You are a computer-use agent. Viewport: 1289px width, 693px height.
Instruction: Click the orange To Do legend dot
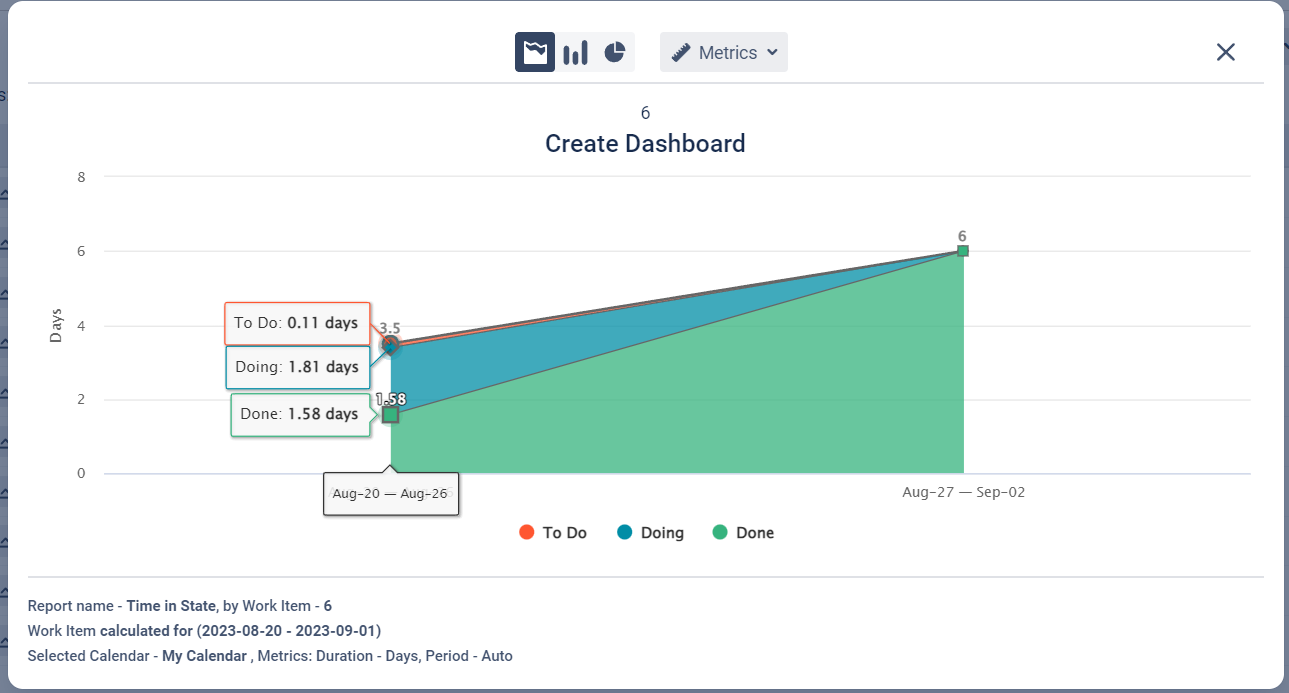[x=527, y=532]
